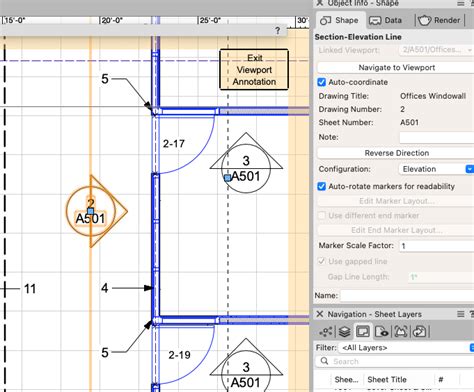
Task: Open the Navigation palette hamburger menu
Action: point(461,314)
